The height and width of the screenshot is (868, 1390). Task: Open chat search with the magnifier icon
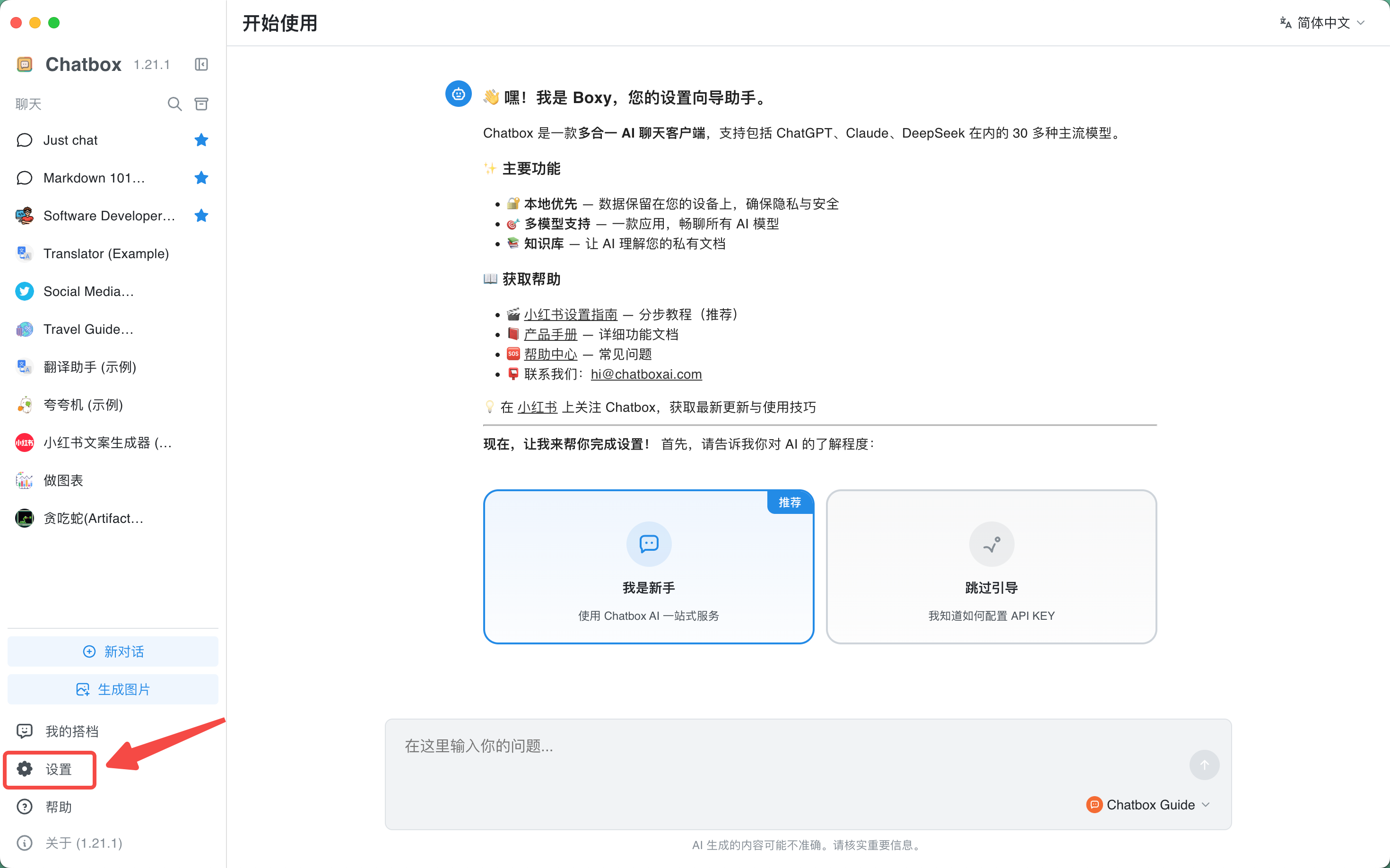tap(174, 104)
